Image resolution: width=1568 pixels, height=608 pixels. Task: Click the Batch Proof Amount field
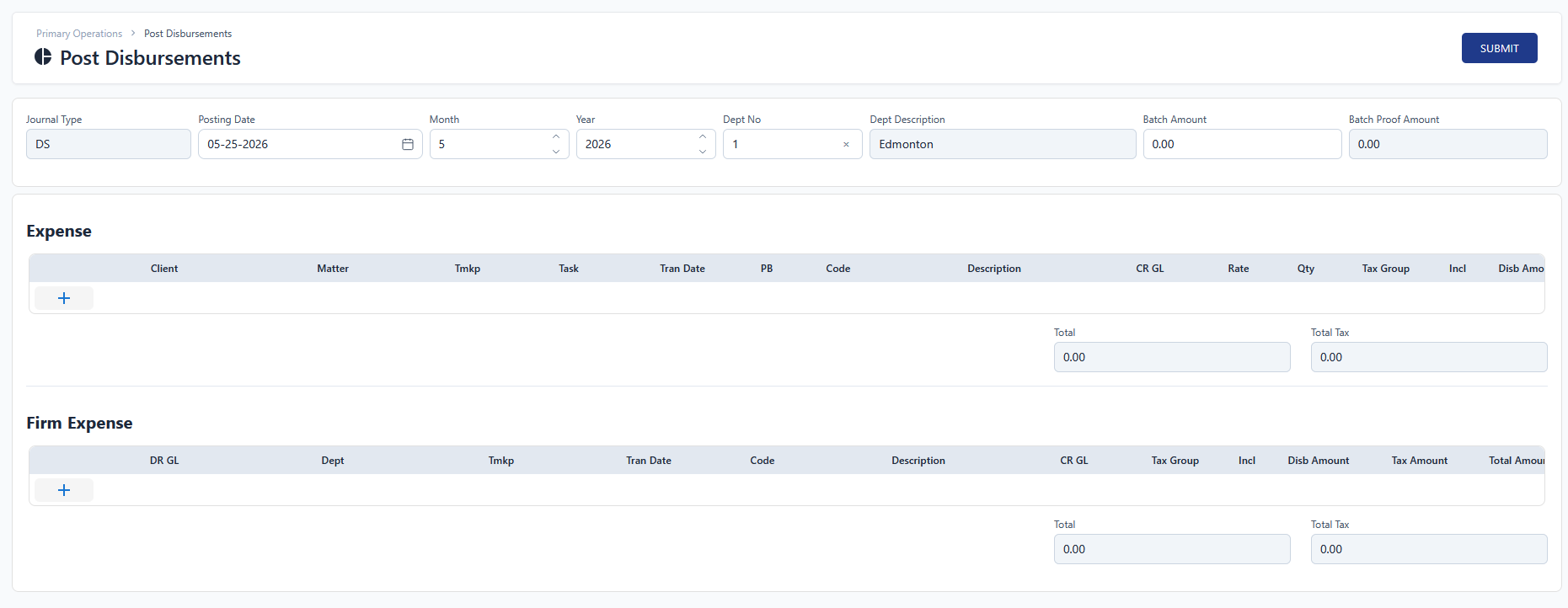[1448, 144]
